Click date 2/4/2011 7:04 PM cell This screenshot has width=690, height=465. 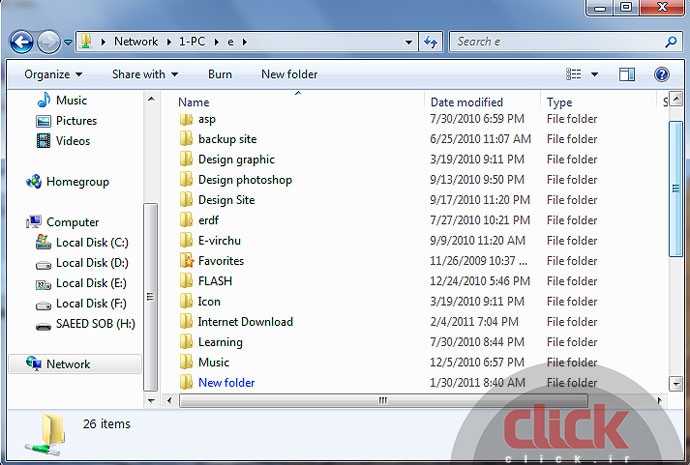[x=474, y=322]
